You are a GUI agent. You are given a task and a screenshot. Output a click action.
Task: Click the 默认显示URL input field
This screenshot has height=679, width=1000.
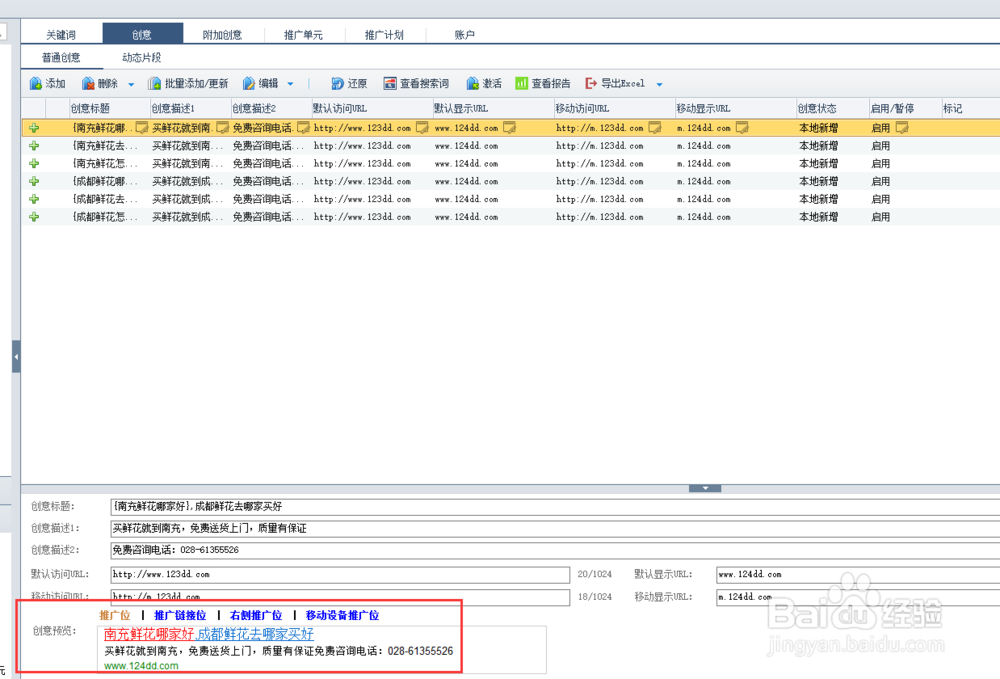click(x=858, y=575)
